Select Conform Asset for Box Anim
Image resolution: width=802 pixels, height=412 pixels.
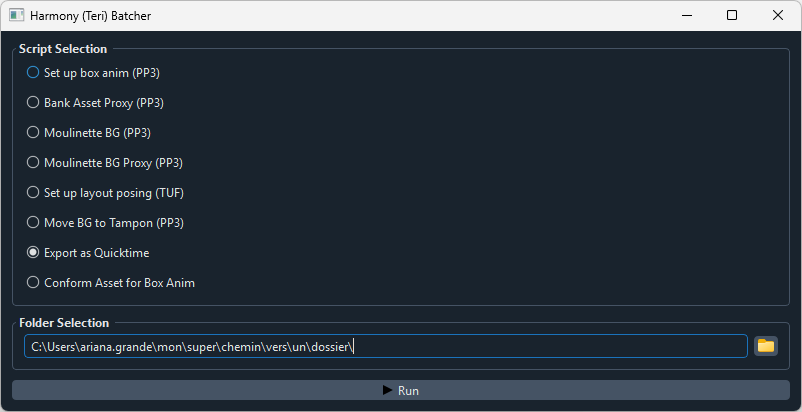coord(33,283)
